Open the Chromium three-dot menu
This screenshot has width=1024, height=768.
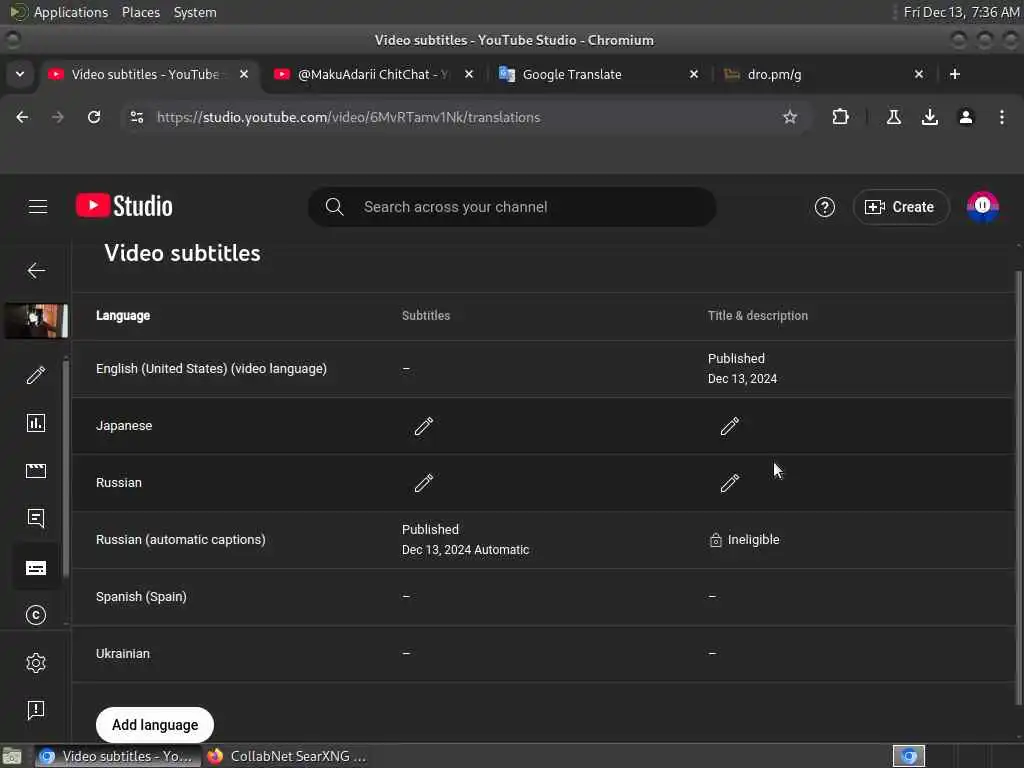[x=1002, y=118]
